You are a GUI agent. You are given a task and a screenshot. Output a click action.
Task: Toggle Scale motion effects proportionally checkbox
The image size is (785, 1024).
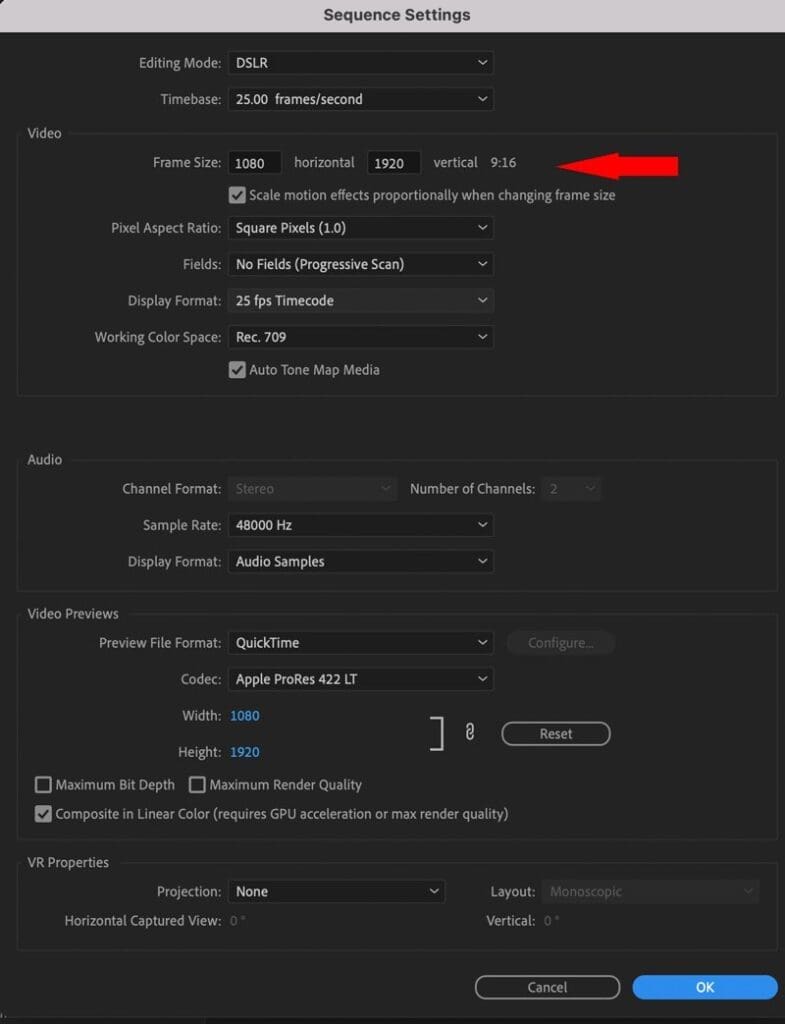237,195
